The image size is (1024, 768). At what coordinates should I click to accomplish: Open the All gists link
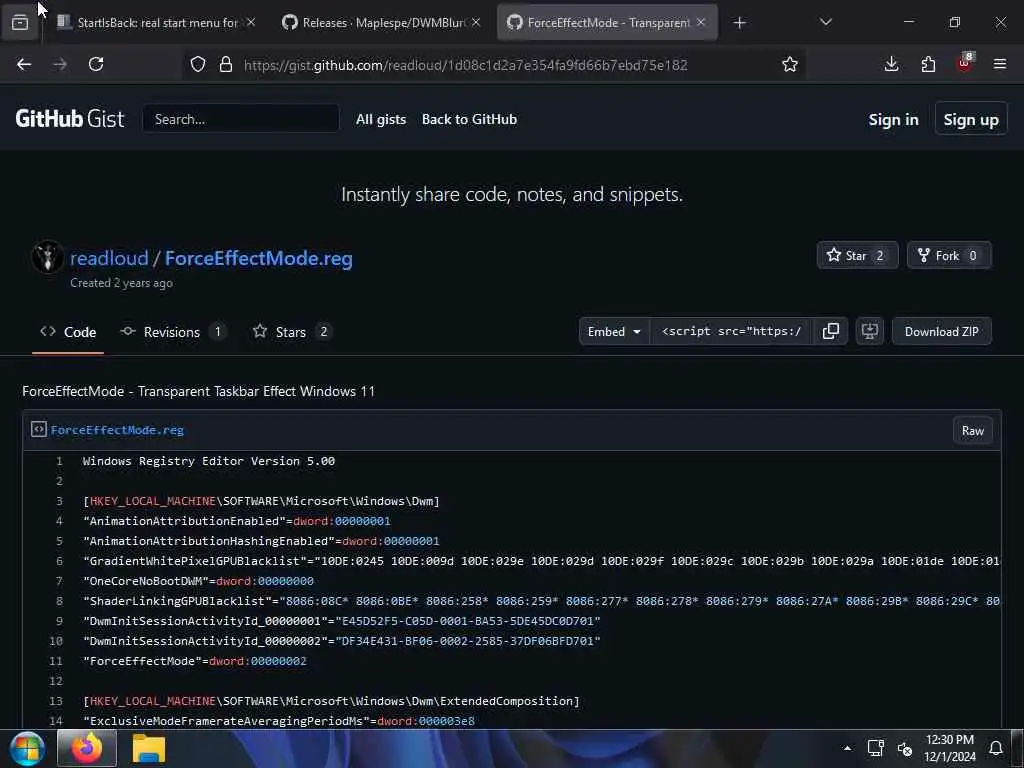click(381, 120)
